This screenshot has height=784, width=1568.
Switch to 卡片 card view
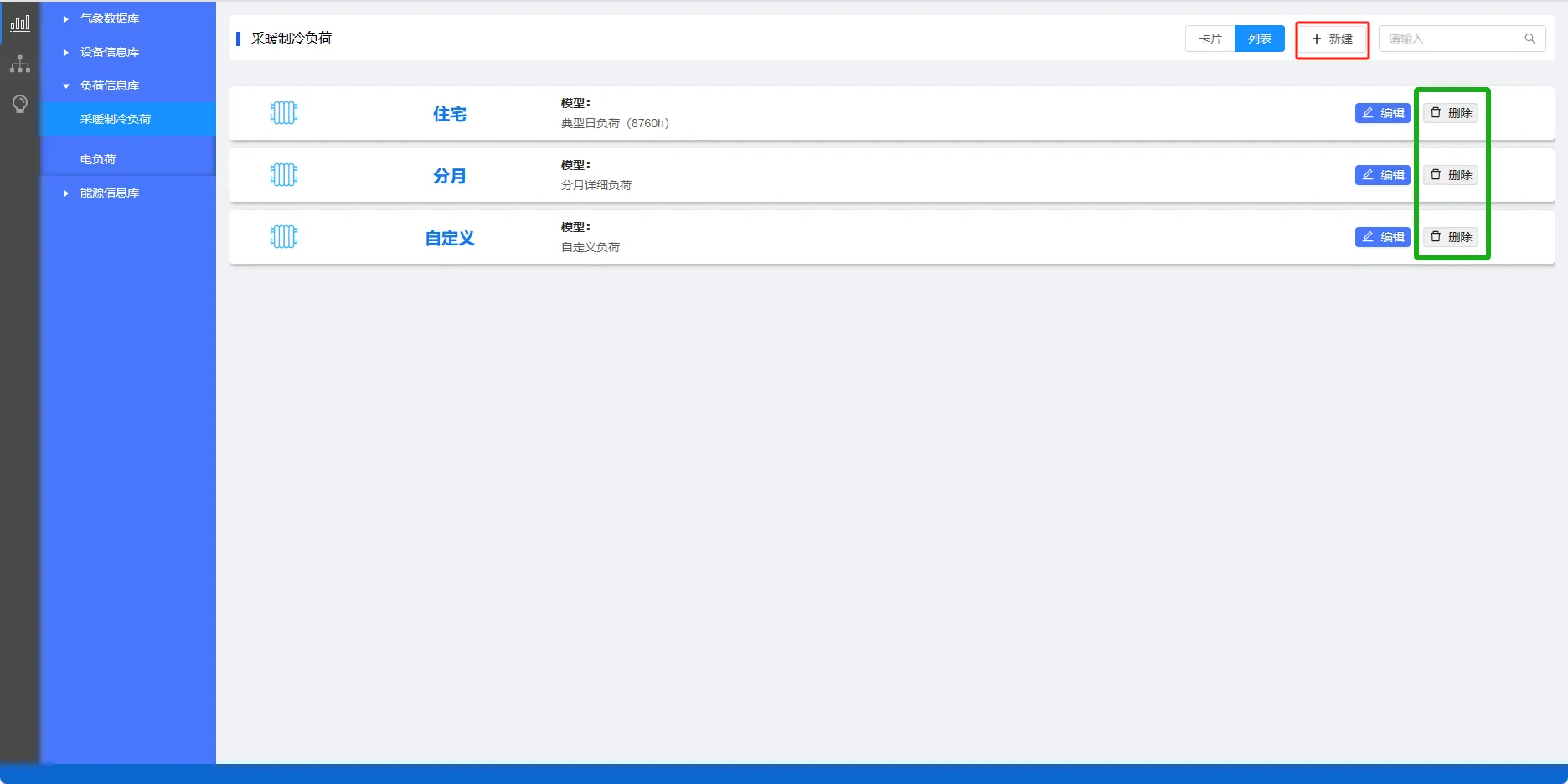pos(1210,39)
